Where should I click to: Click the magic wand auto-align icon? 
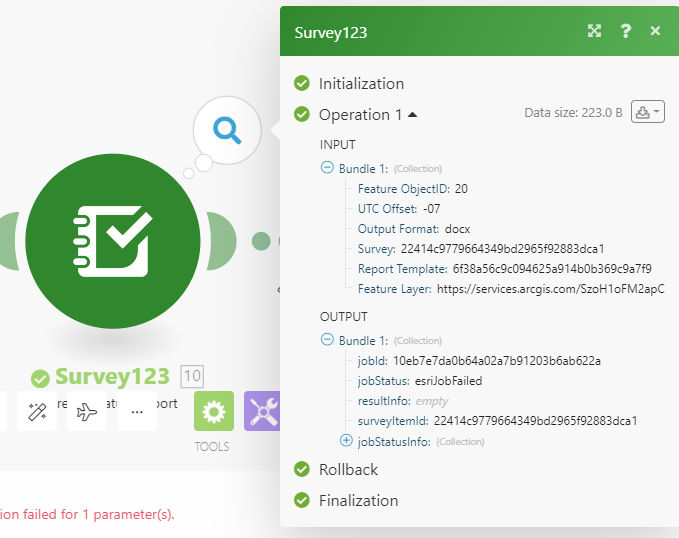click(x=37, y=411)
